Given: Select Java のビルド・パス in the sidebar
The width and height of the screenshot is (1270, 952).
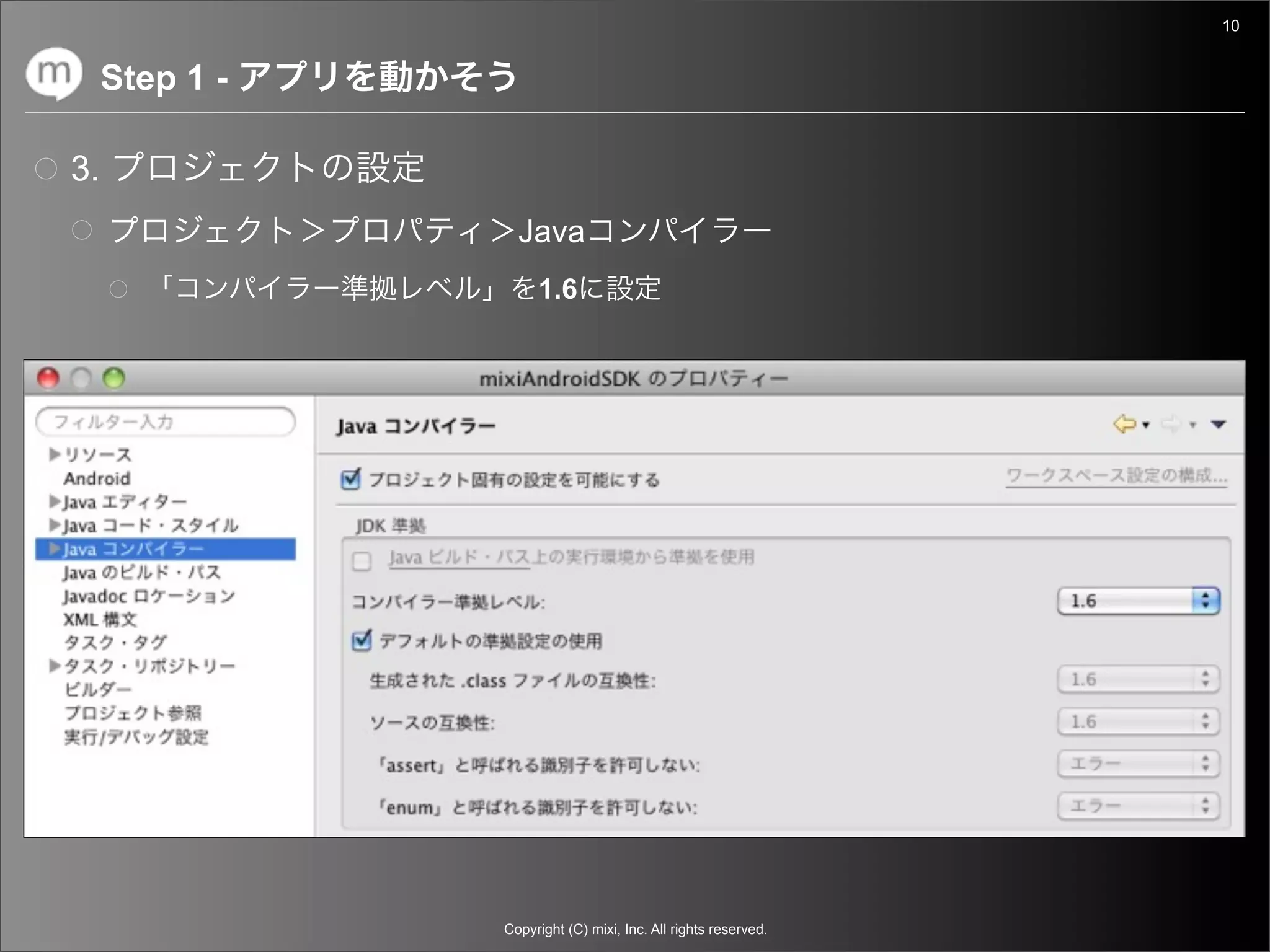Looking at the screenshot, I should click(141, 572).
